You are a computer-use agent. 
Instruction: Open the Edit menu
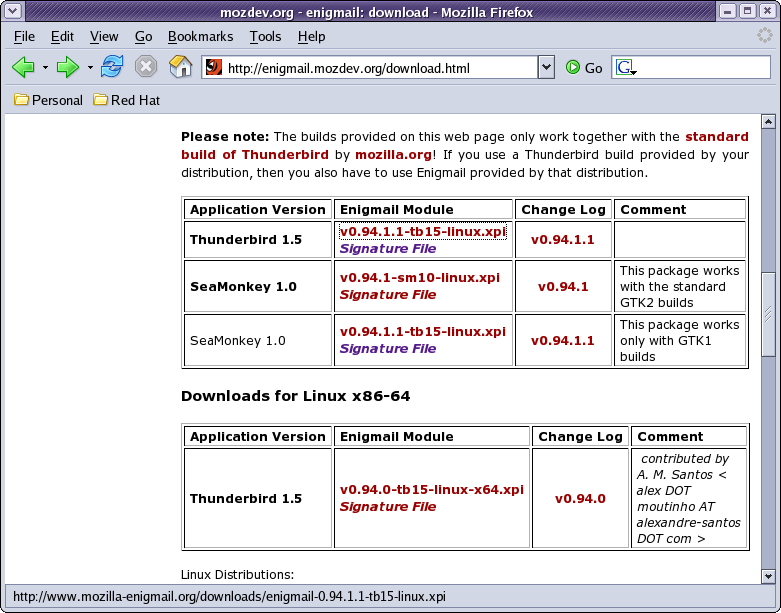click(x=62, y=36)
